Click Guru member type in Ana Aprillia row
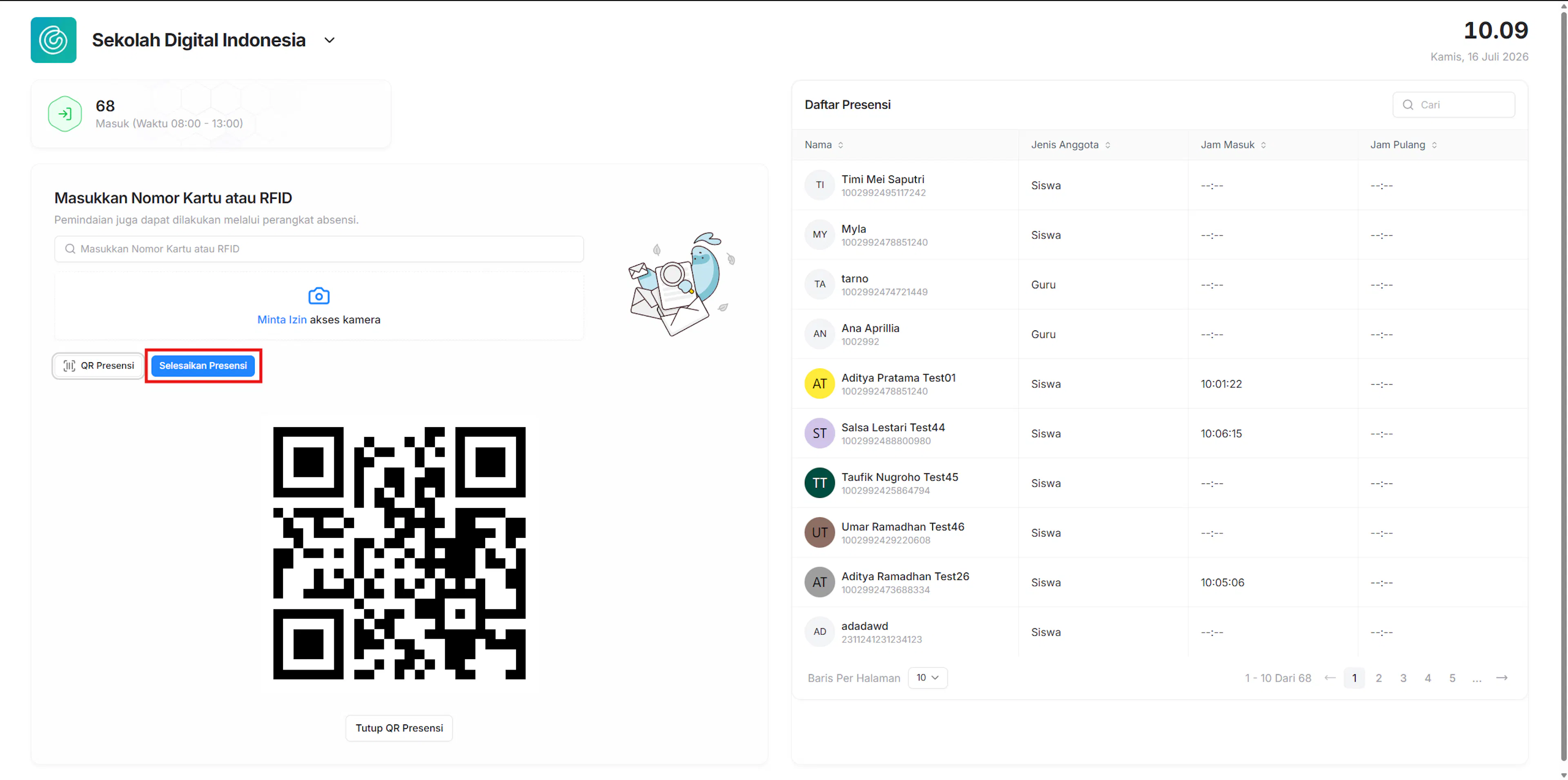This screenshot has height=780, width=1568. click(1043, 335)
